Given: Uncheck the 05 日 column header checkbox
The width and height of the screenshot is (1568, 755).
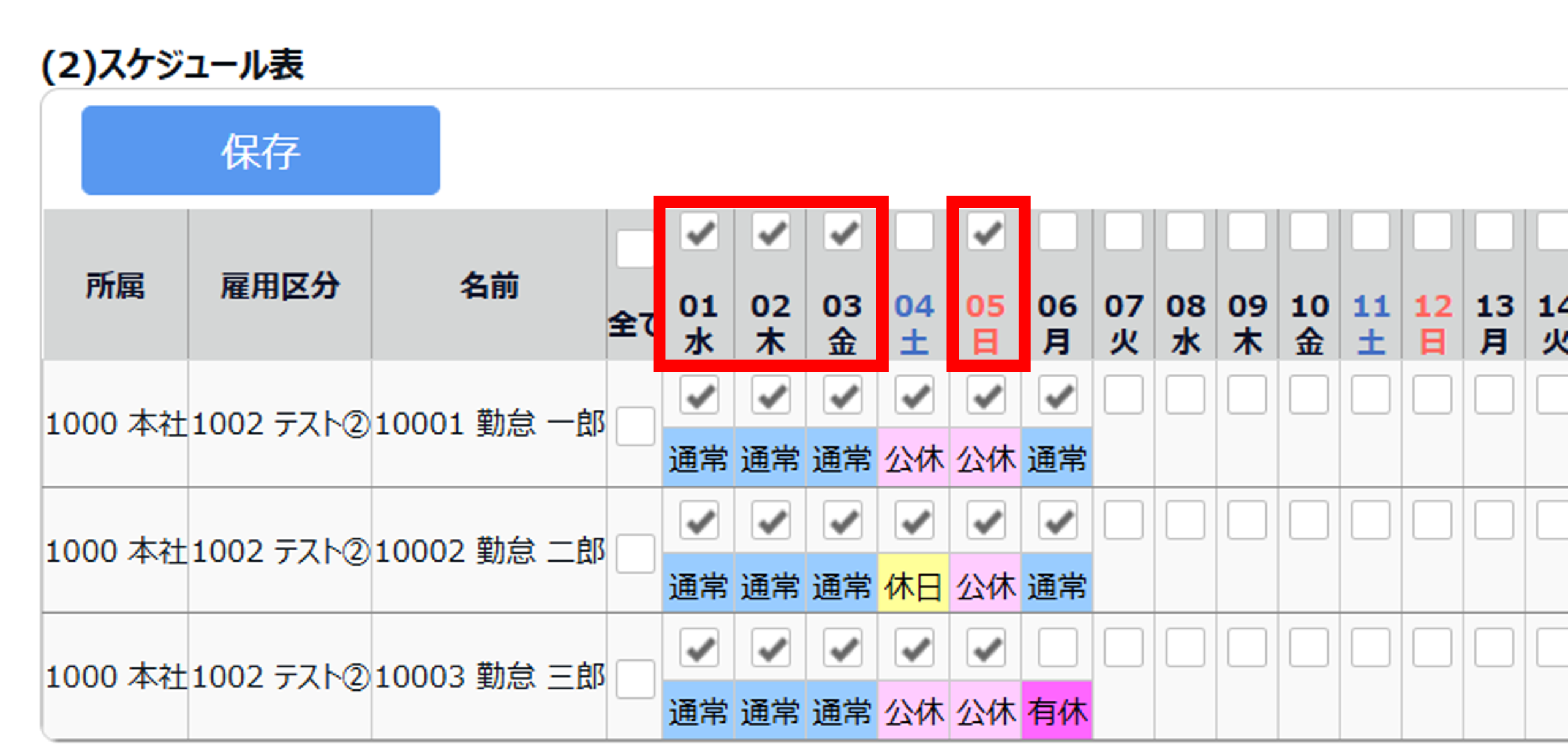Looking at the screenshot, I should click(x=986, y=231).
